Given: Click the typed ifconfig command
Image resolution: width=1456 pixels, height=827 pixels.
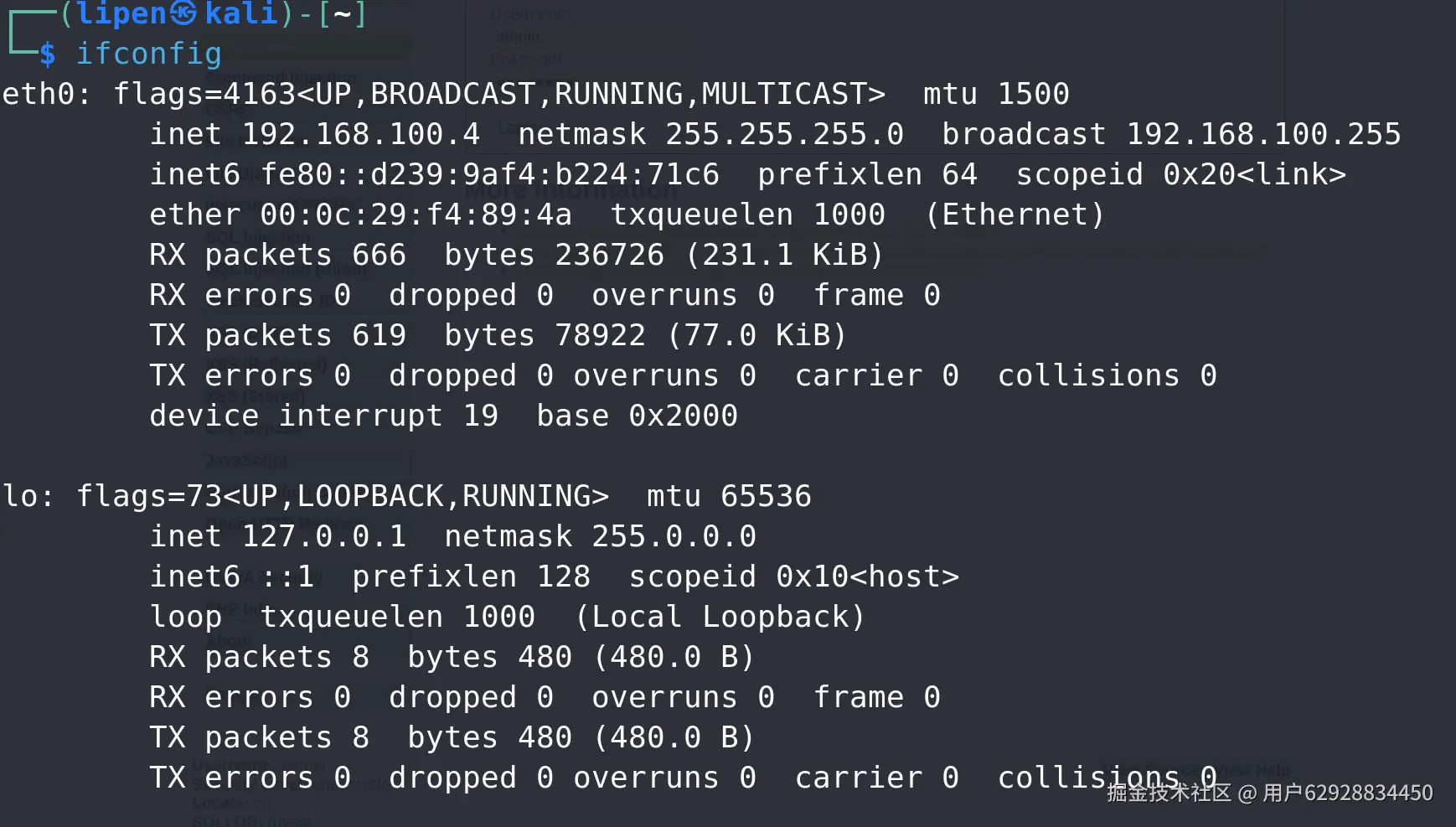Looking at the screenshot, I should tap(149, 54).
